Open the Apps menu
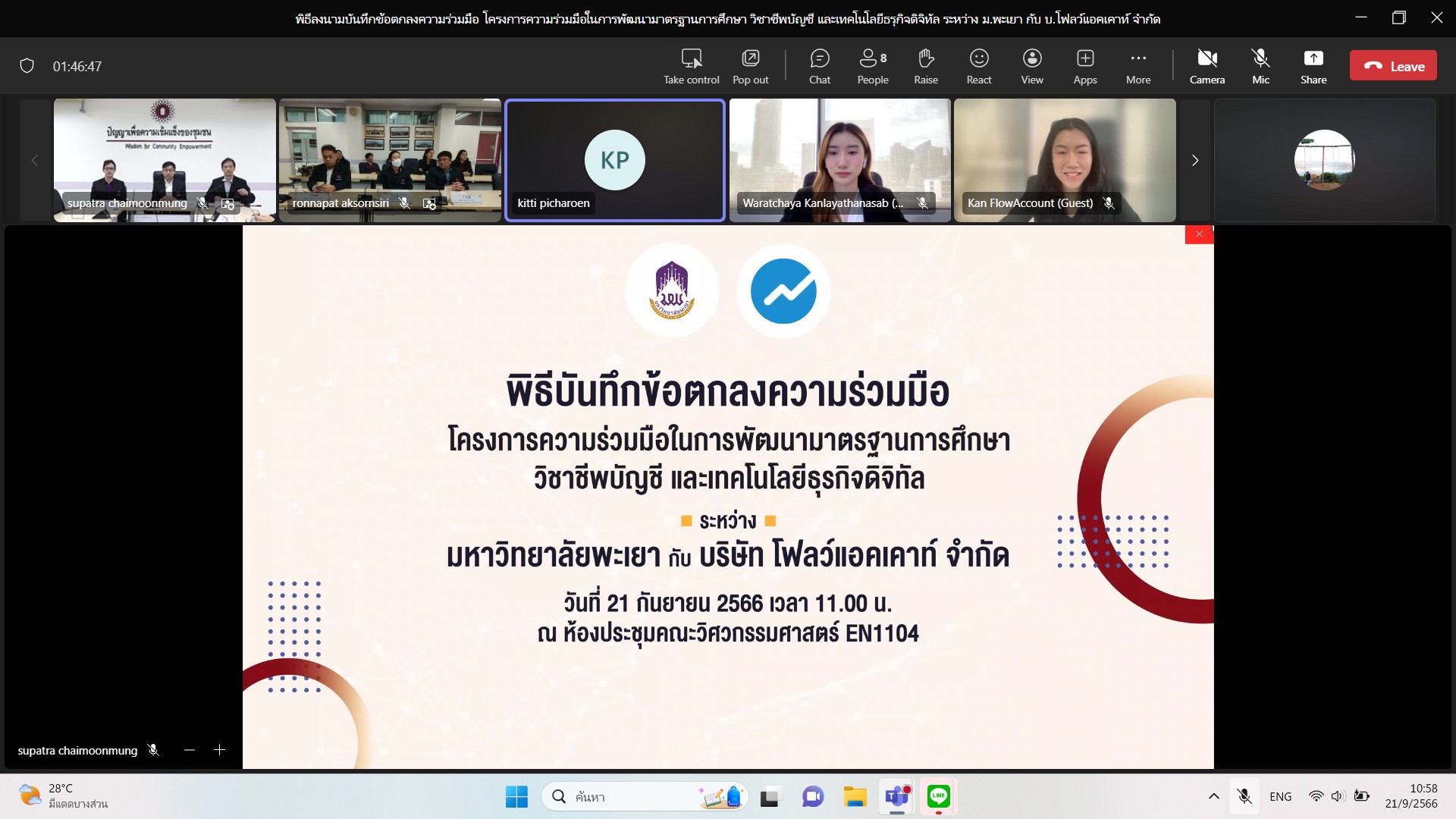 click(x=1085, y=67)
